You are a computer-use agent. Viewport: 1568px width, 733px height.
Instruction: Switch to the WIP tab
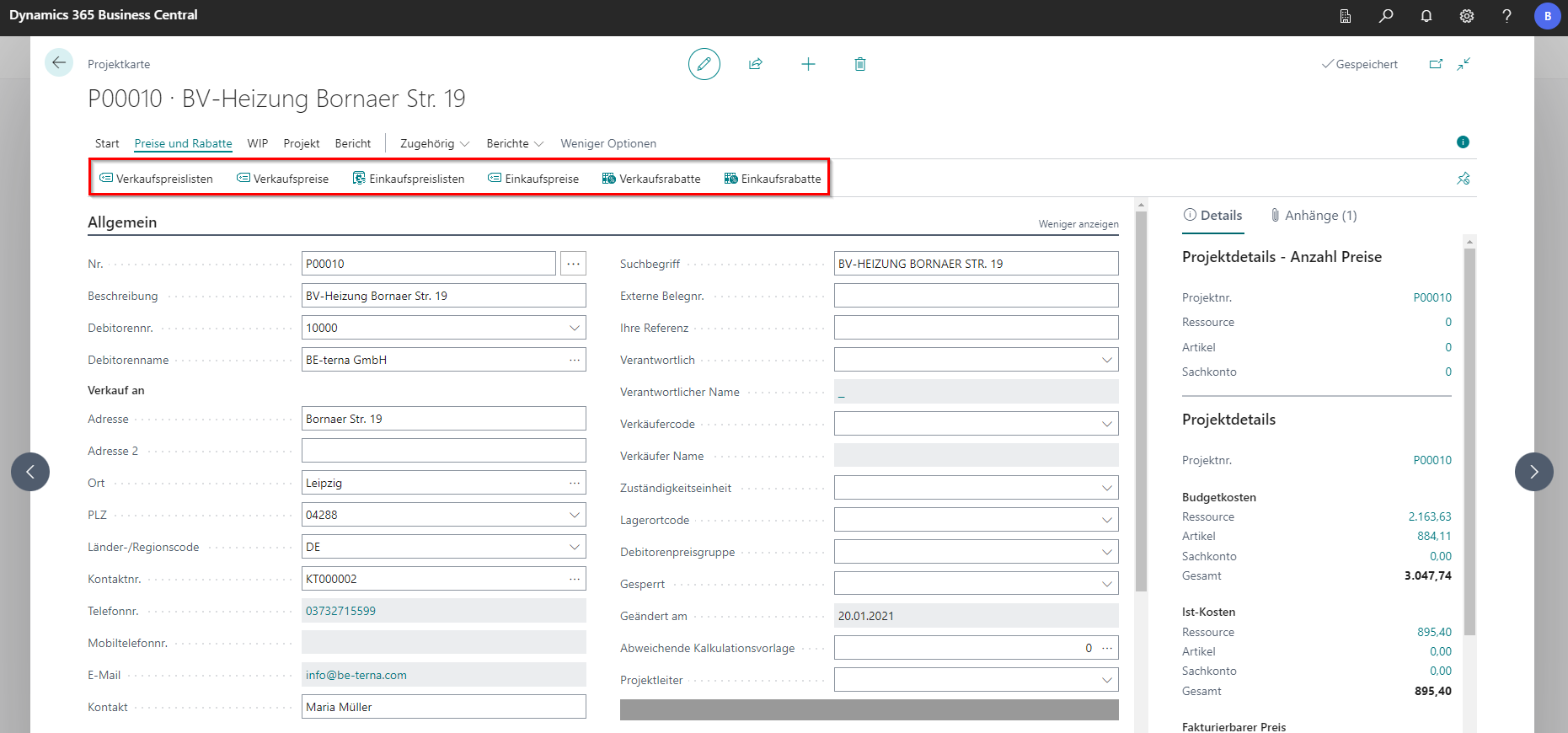(x=258, y=144)
